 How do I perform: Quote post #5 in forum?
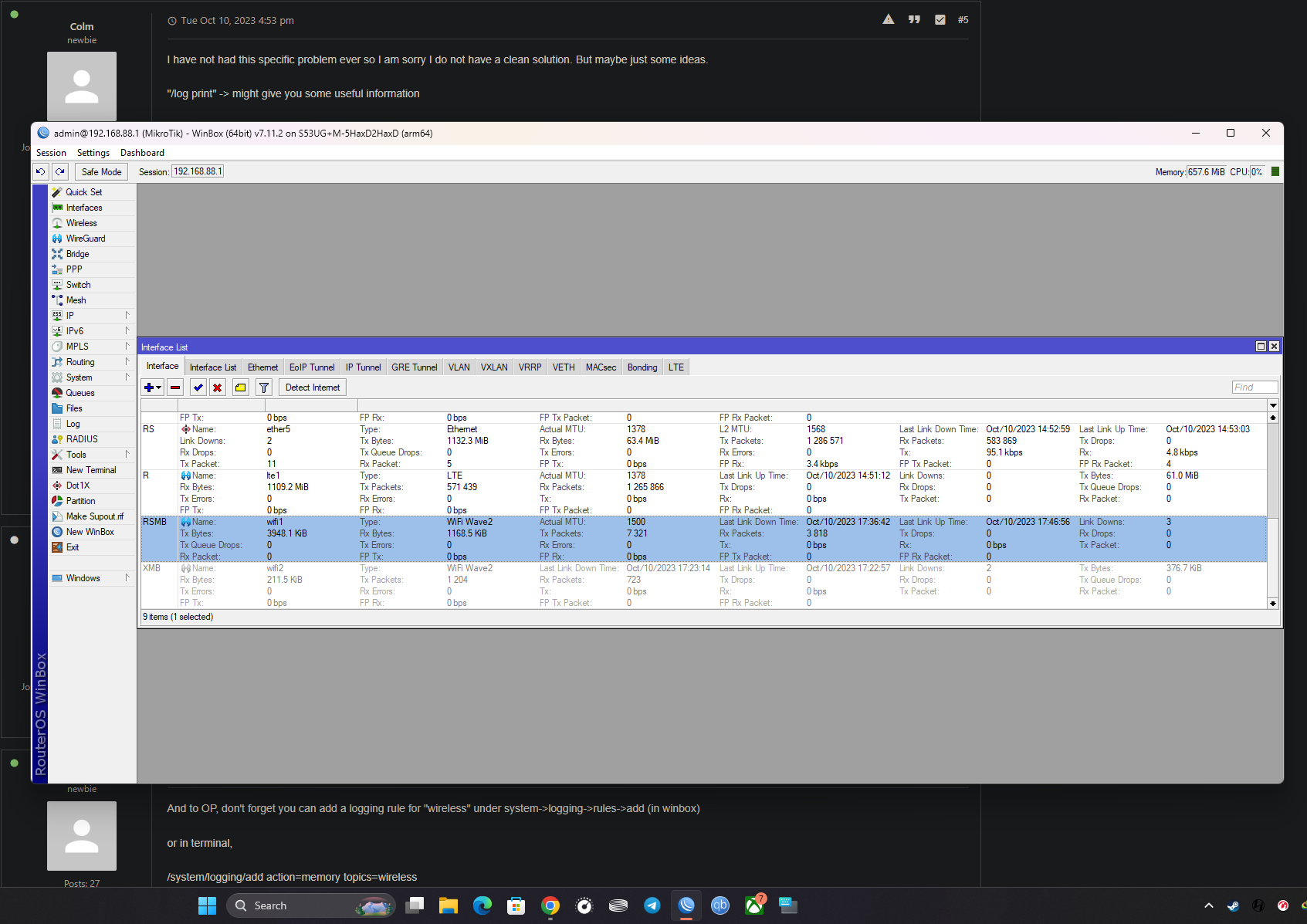pyautogui.click(x=914, y=20)
